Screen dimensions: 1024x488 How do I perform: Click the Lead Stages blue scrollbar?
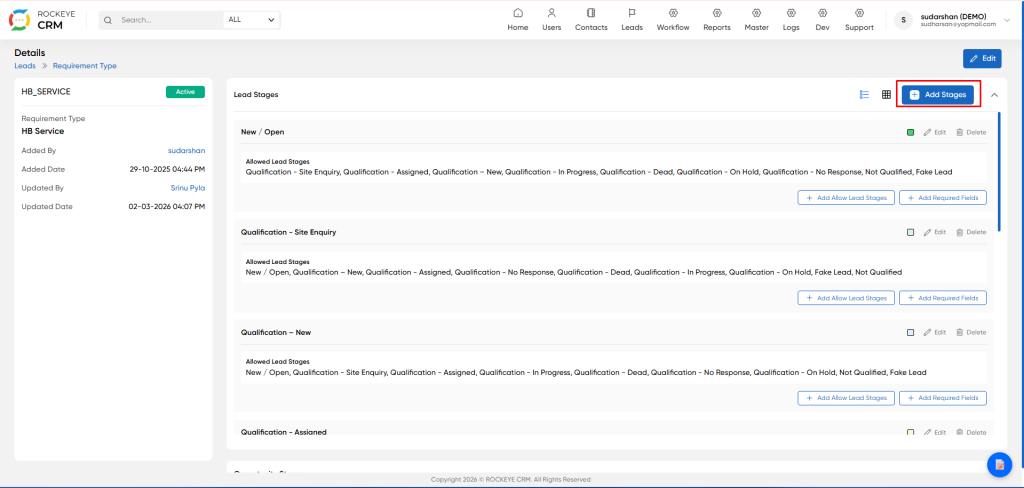(x=999, y=172)
